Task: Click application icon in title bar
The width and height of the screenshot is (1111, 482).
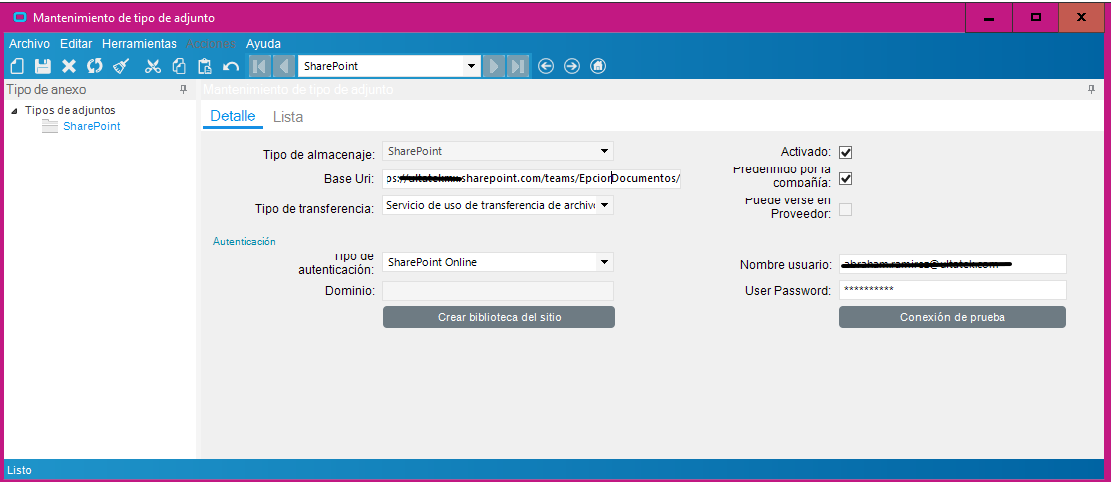Action: click(20, 17)
